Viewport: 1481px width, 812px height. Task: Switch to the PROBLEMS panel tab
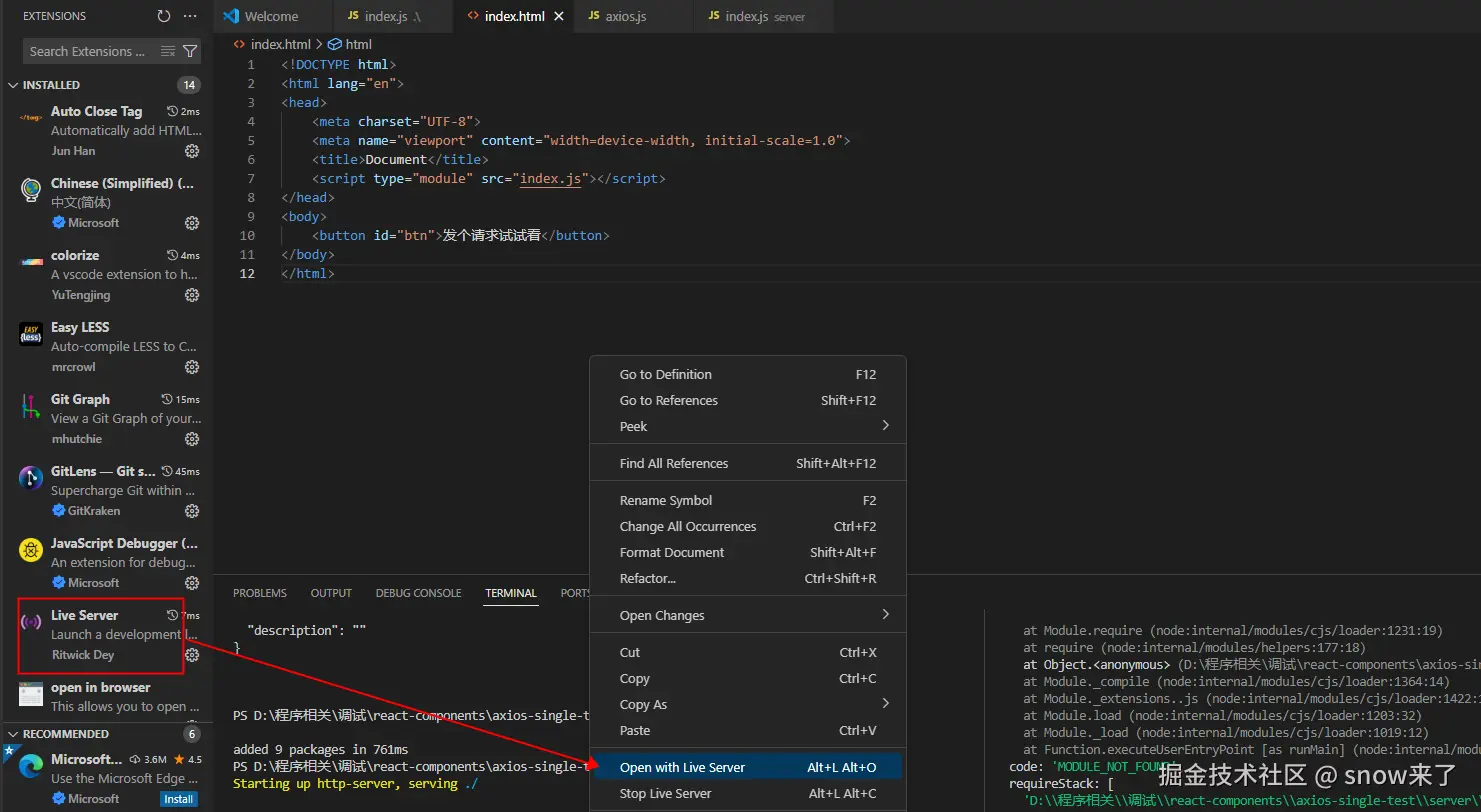tap(259, 593)
